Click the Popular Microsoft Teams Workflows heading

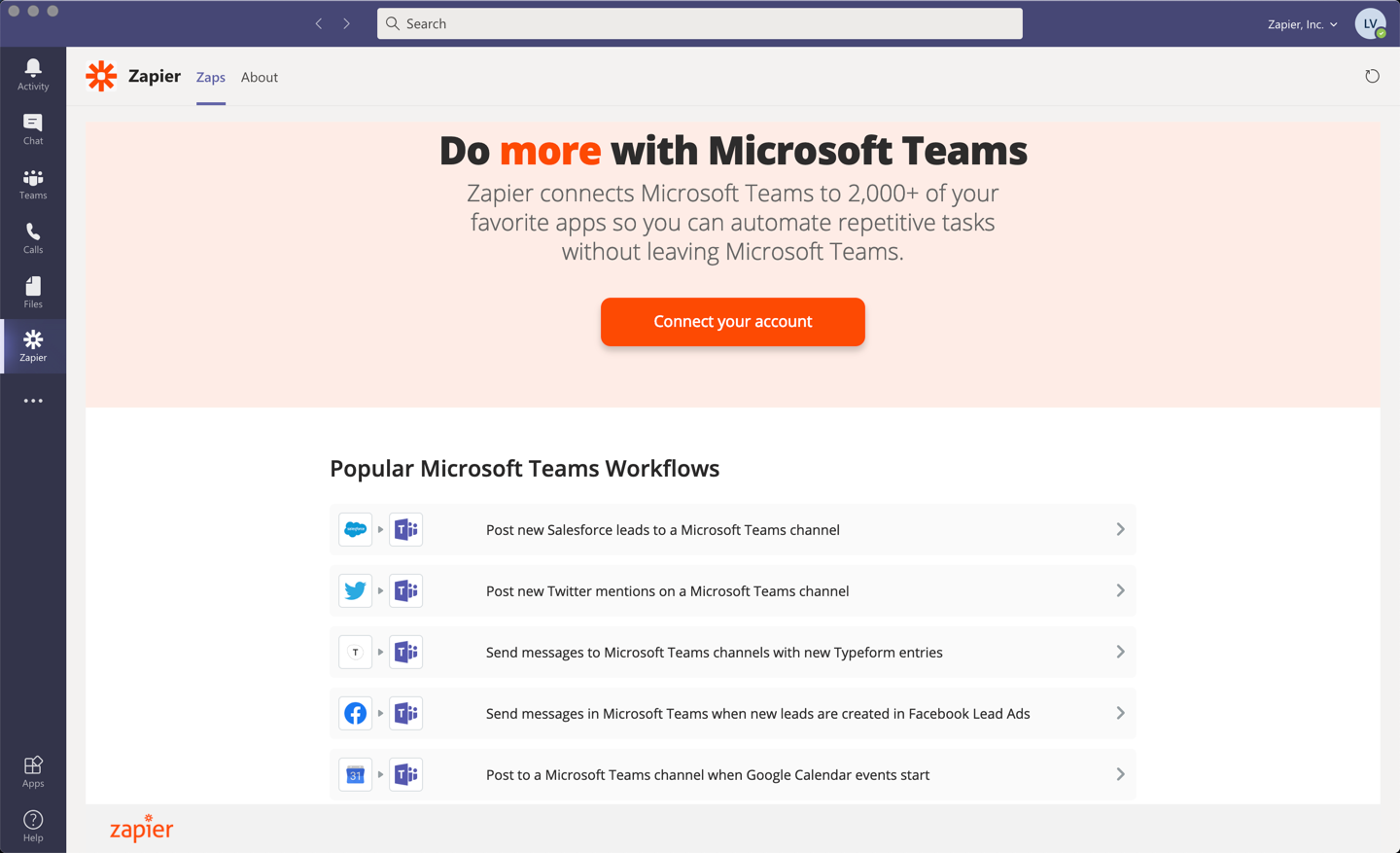pyautogui.click(x=525, y=469)
